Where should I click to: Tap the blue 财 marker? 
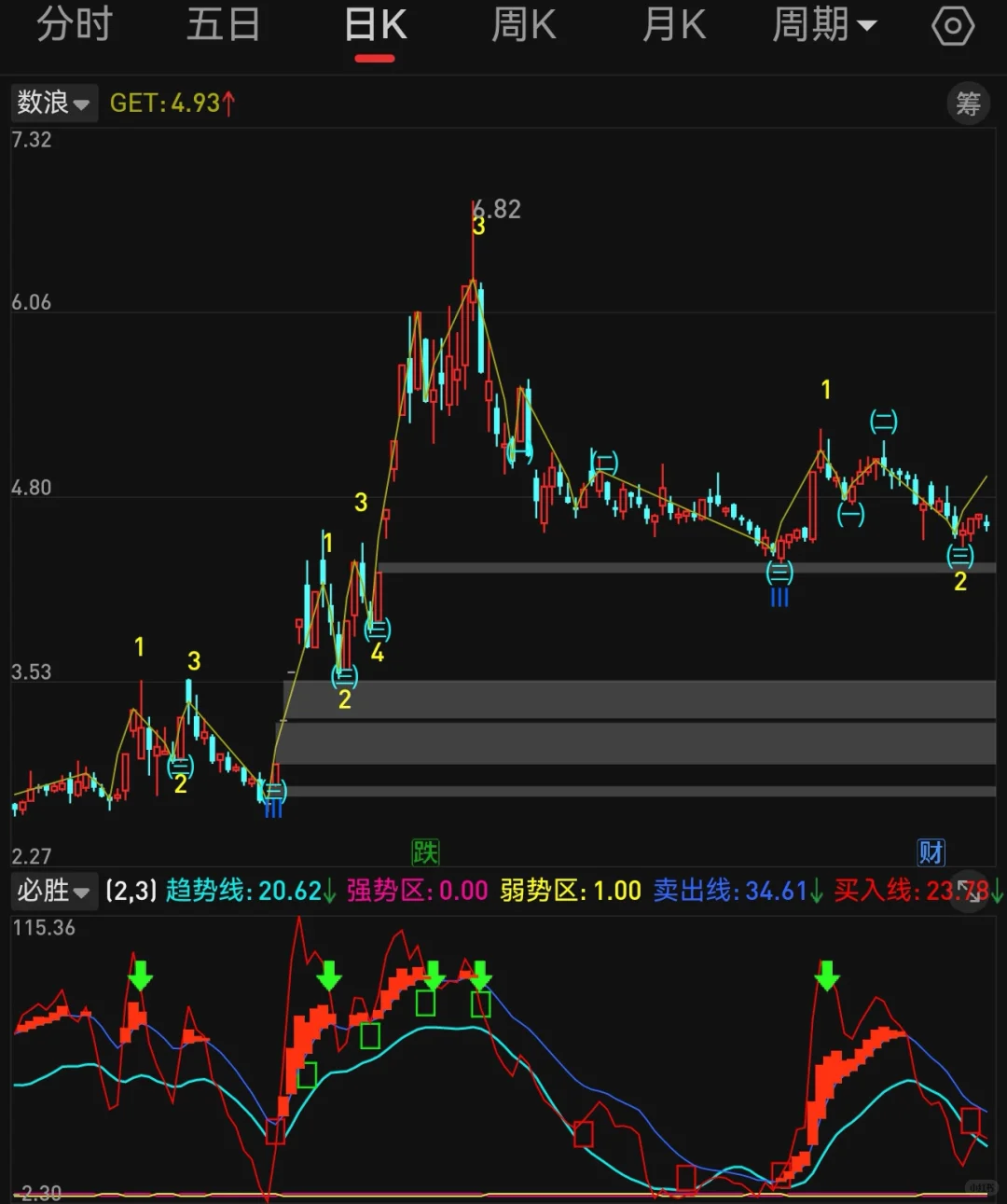[931, 851]
